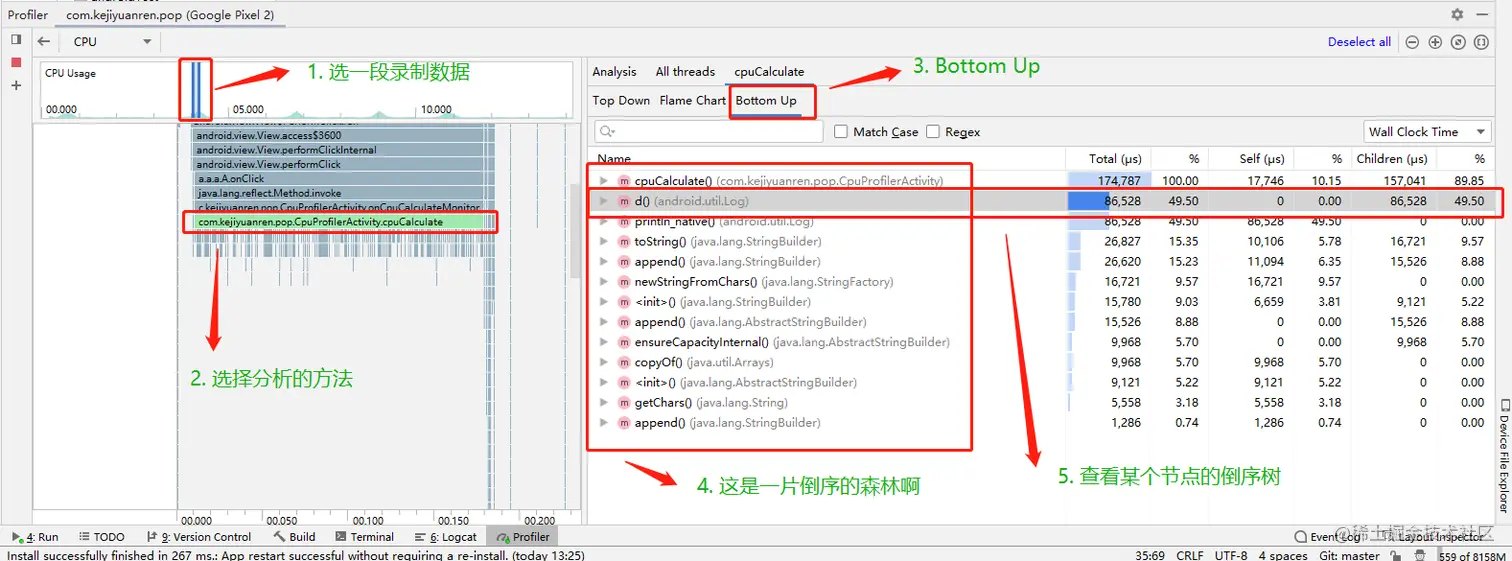Open the TODO tool window
The image size is (1512, 561).
[x=101, y=537]
